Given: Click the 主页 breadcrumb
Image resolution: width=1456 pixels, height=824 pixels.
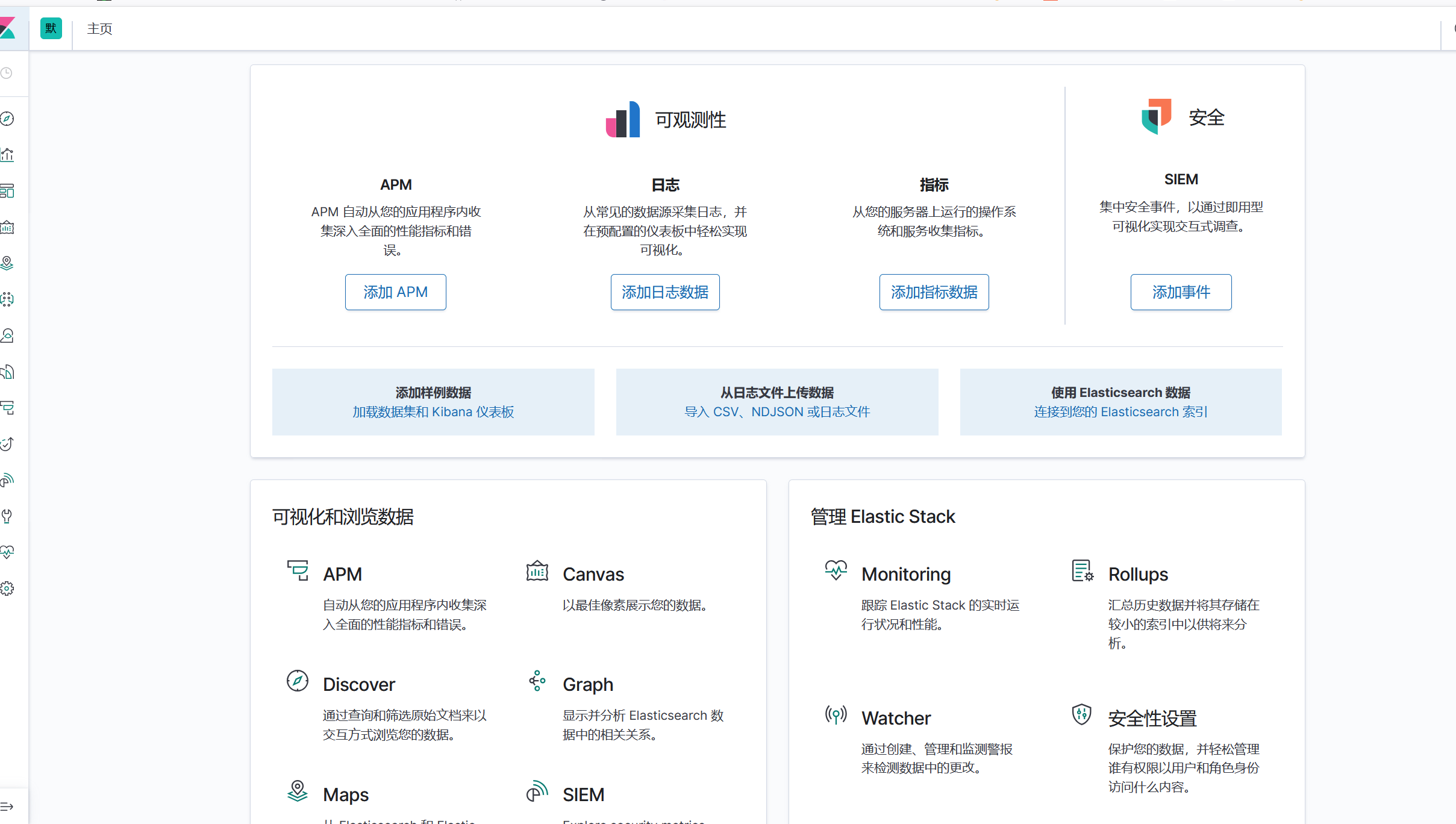Looking at the screenshot, I should coord(99,29).
